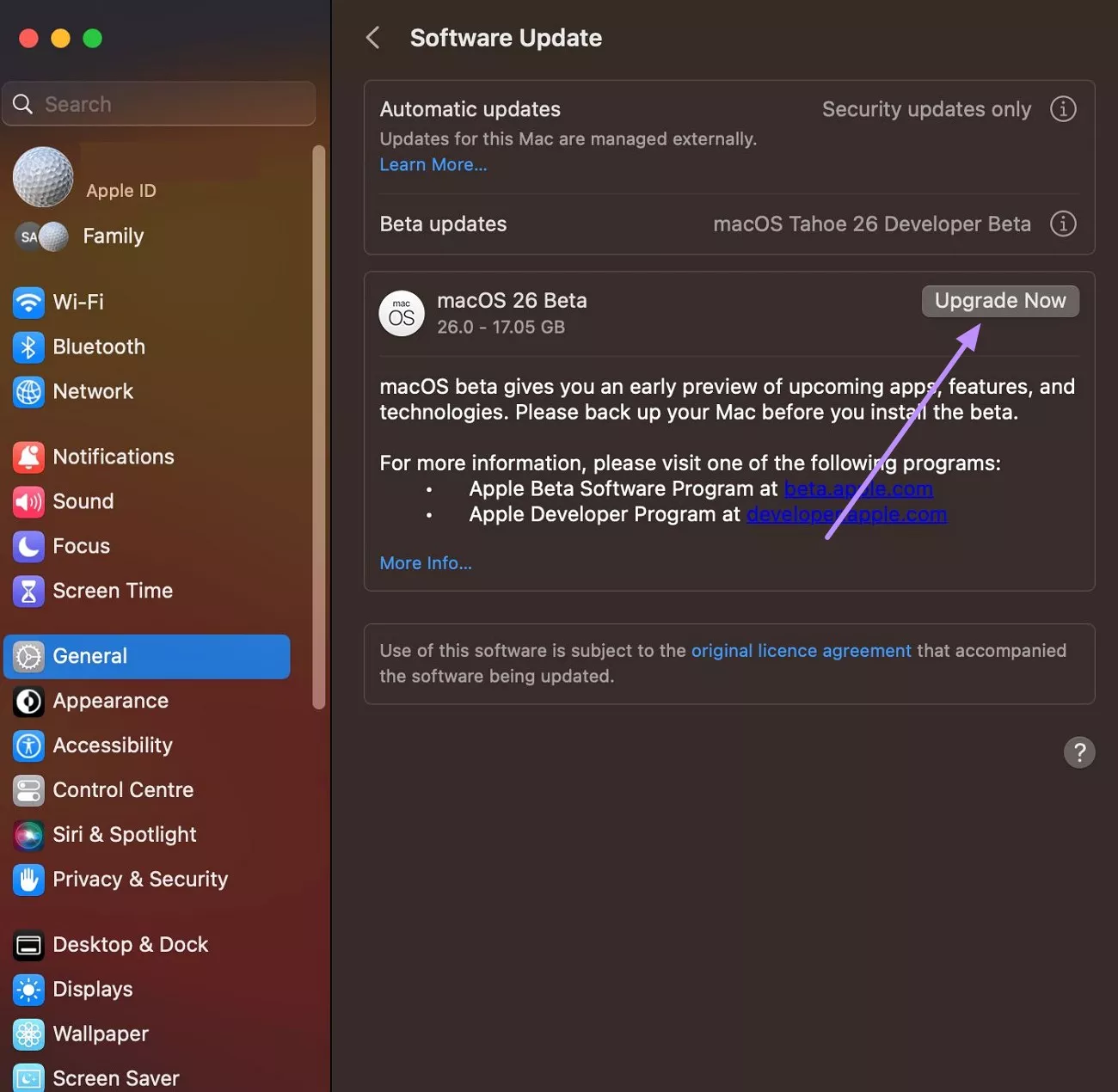Click the green zoom window button
This screenshot has width=1118, height=1092.
(92, 38)
